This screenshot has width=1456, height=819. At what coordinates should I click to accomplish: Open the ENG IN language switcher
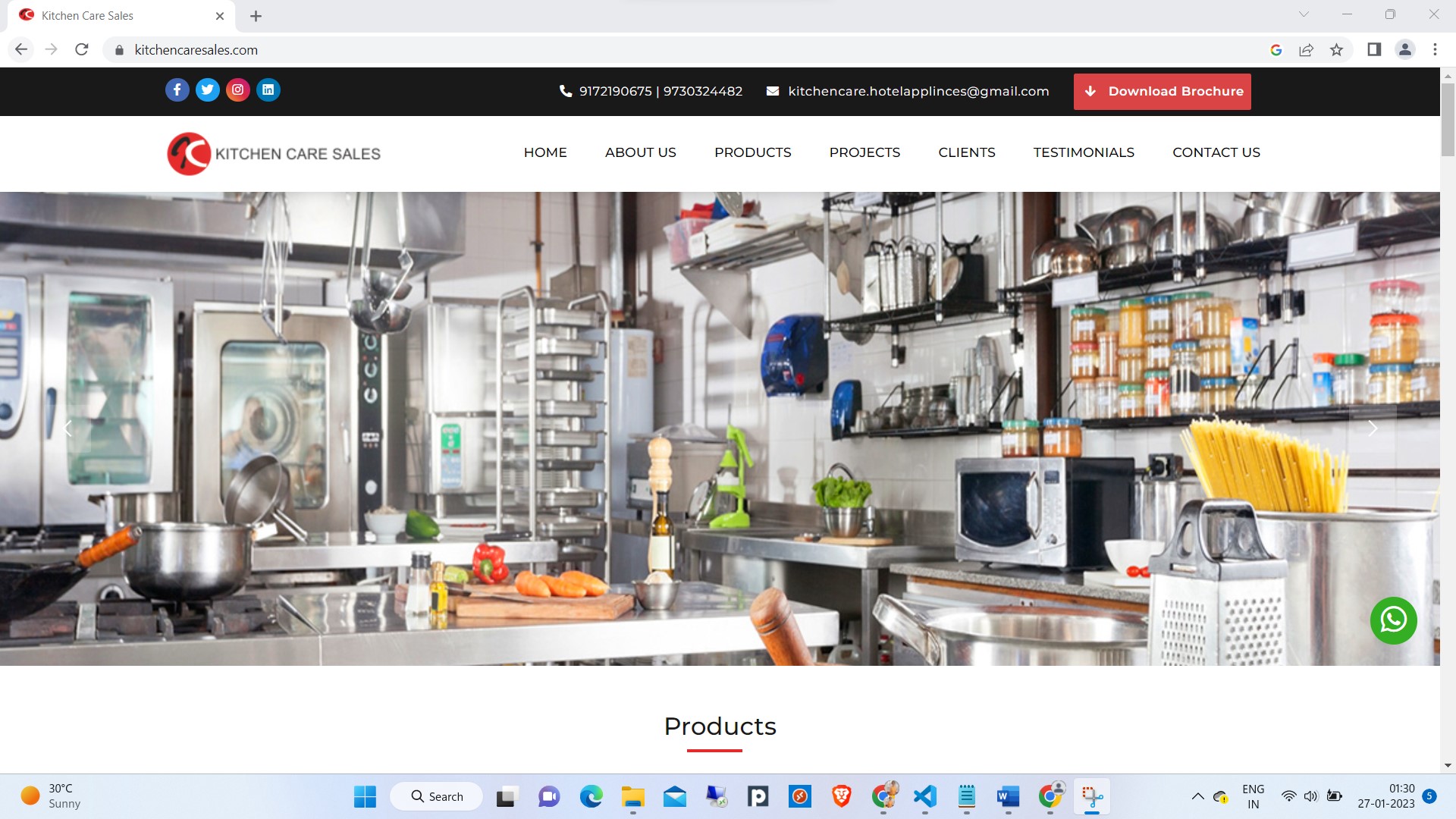coord(1253,796)
